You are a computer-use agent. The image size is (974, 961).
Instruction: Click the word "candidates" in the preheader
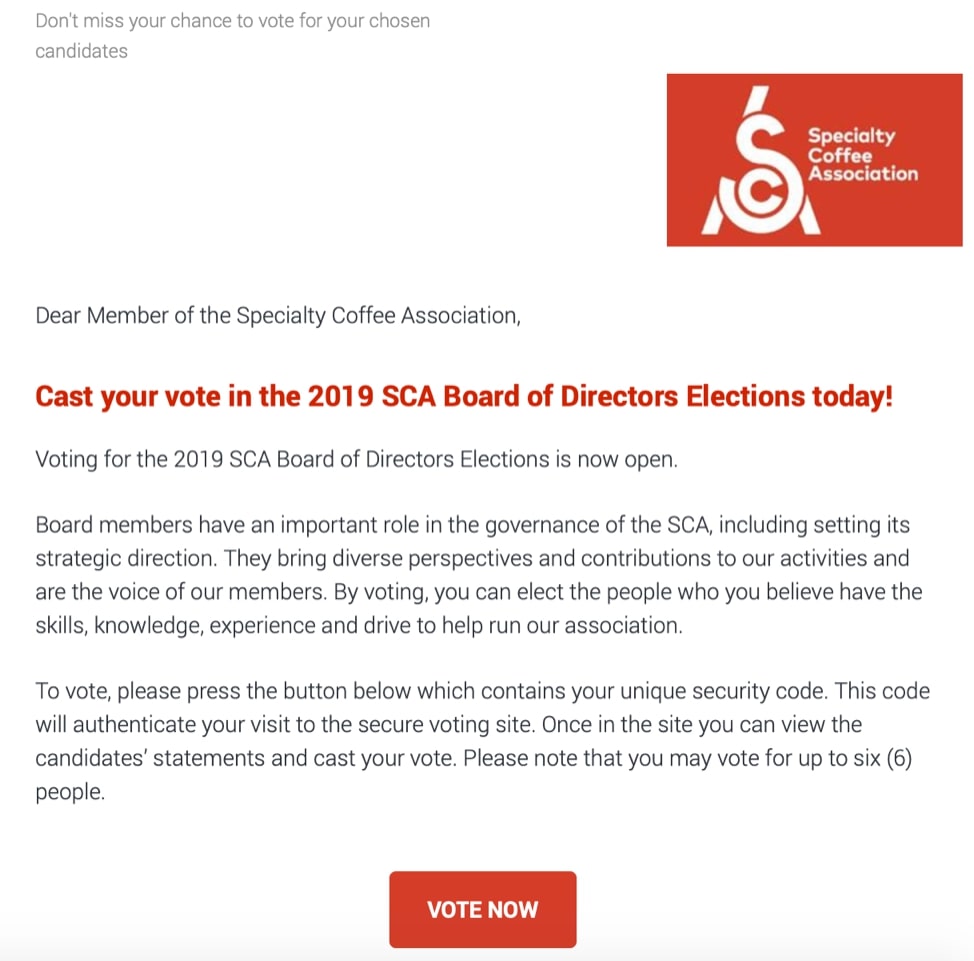[x=81, y=50]
